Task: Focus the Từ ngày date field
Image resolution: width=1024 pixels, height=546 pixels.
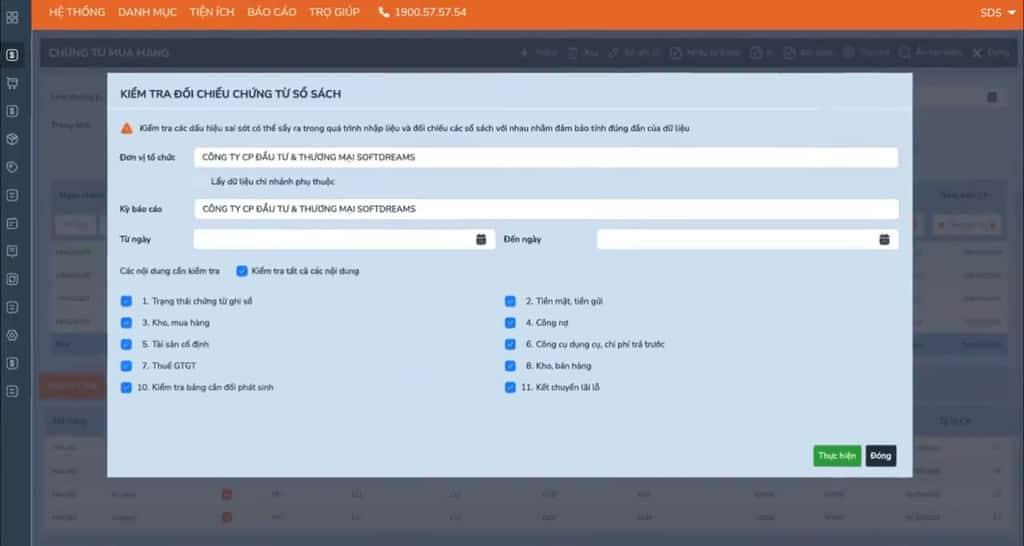Action: (344, 239)
